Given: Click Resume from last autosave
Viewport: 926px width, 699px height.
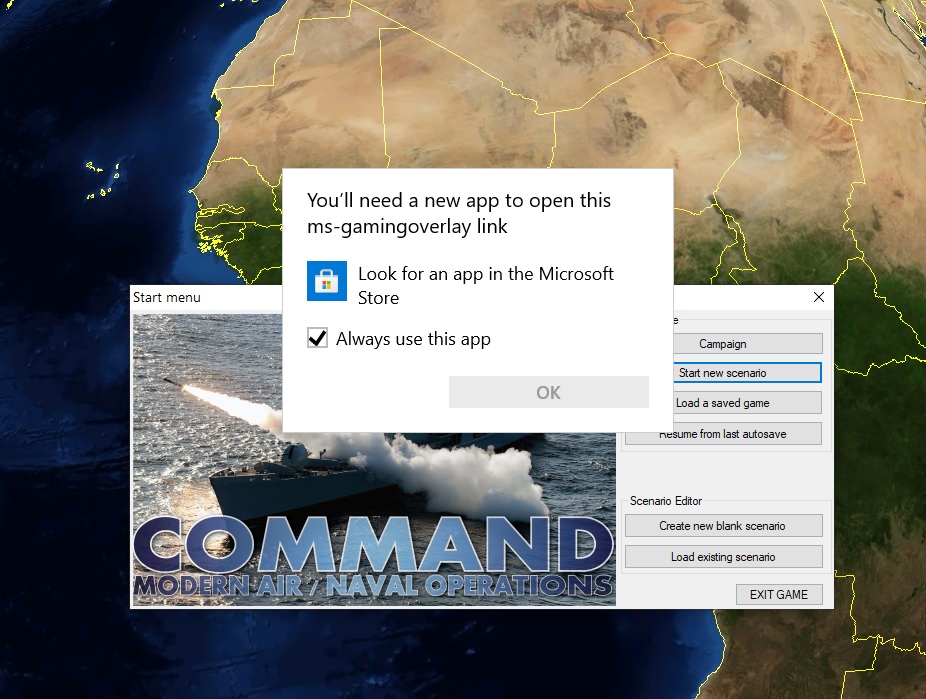Looking at the screenshot, I should [723, 434].
